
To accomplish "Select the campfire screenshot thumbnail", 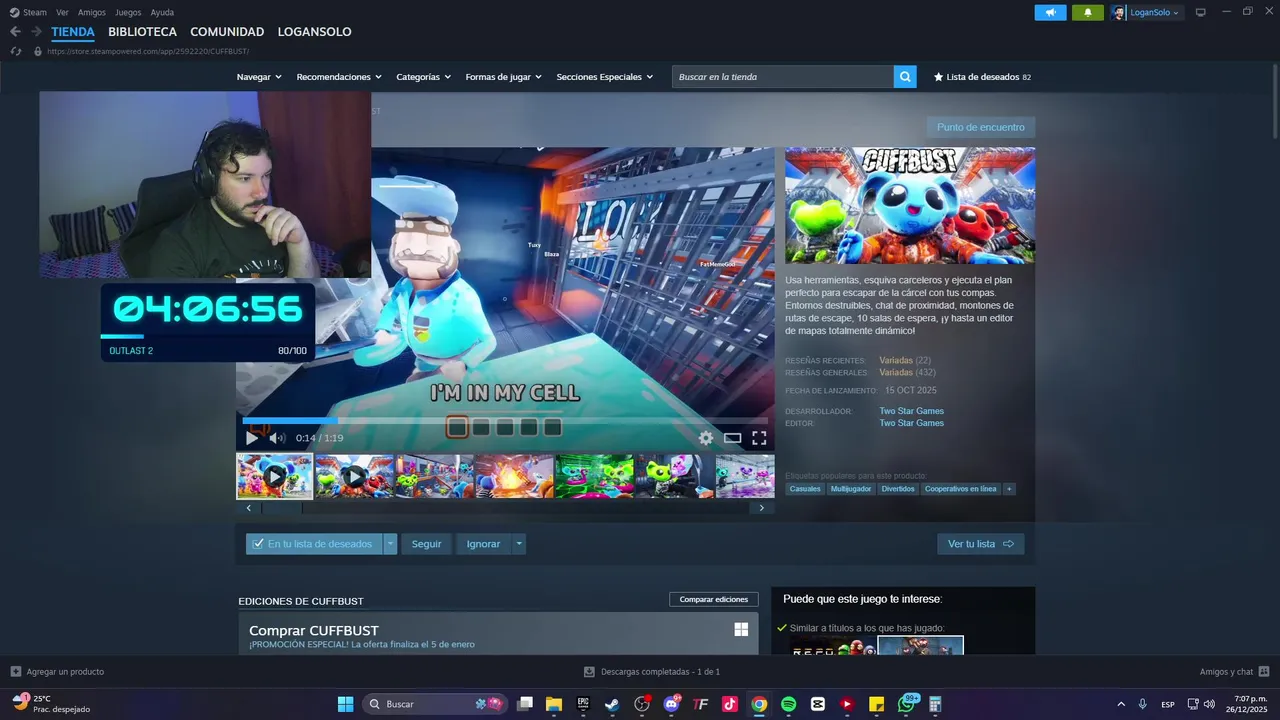I will pos(514,476).
